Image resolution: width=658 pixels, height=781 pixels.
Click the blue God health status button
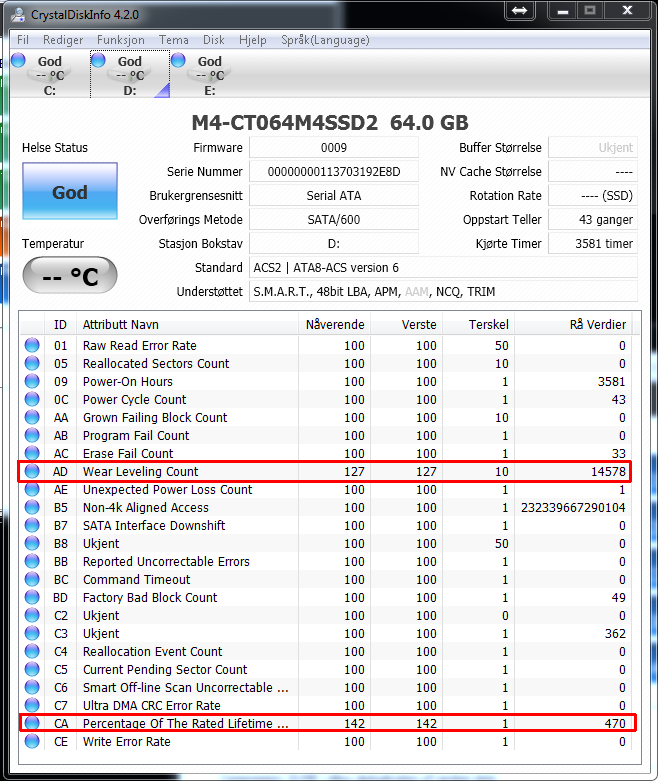click(70, 191)
